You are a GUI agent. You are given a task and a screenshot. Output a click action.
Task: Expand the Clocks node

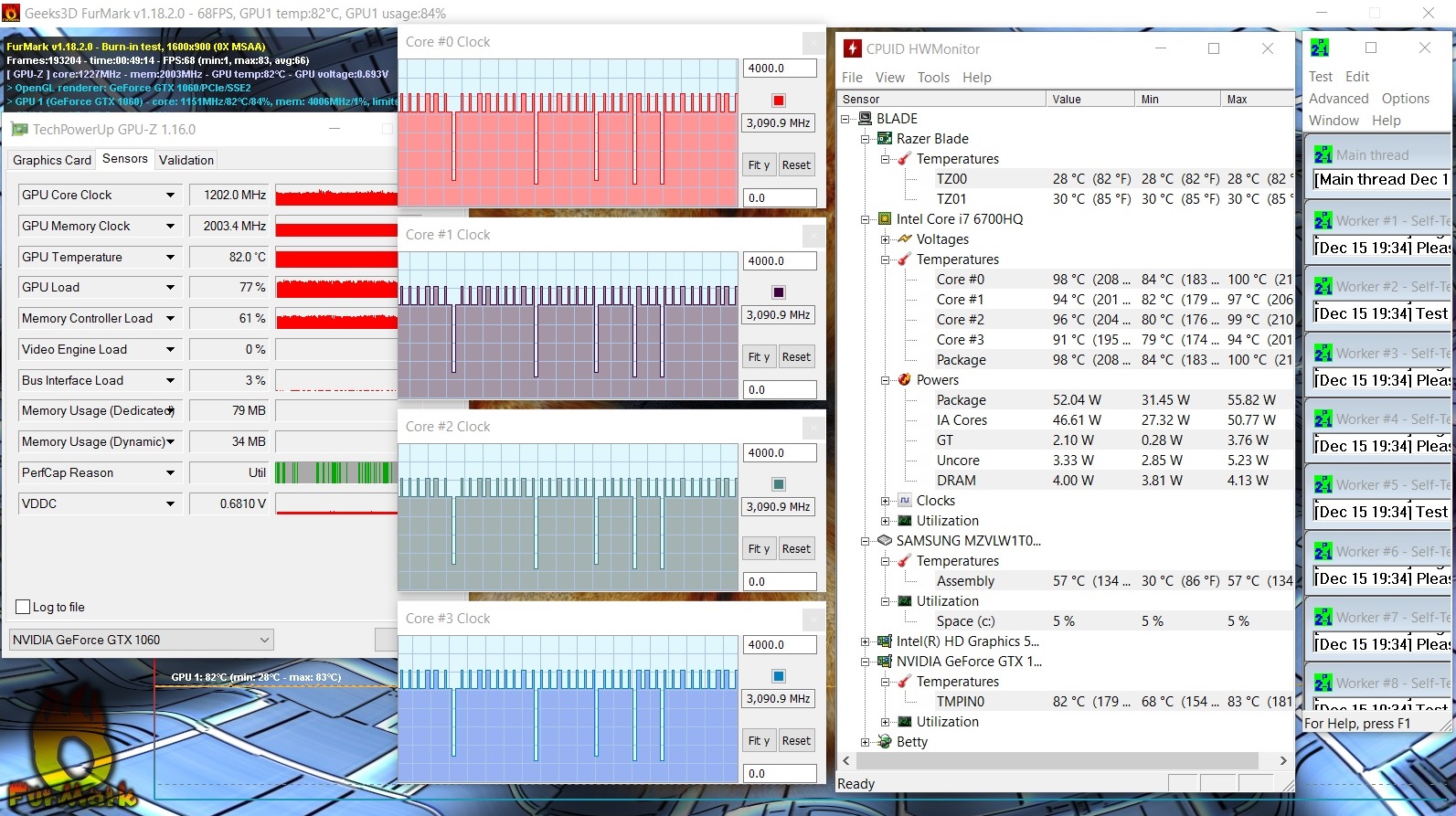point(885,501)
